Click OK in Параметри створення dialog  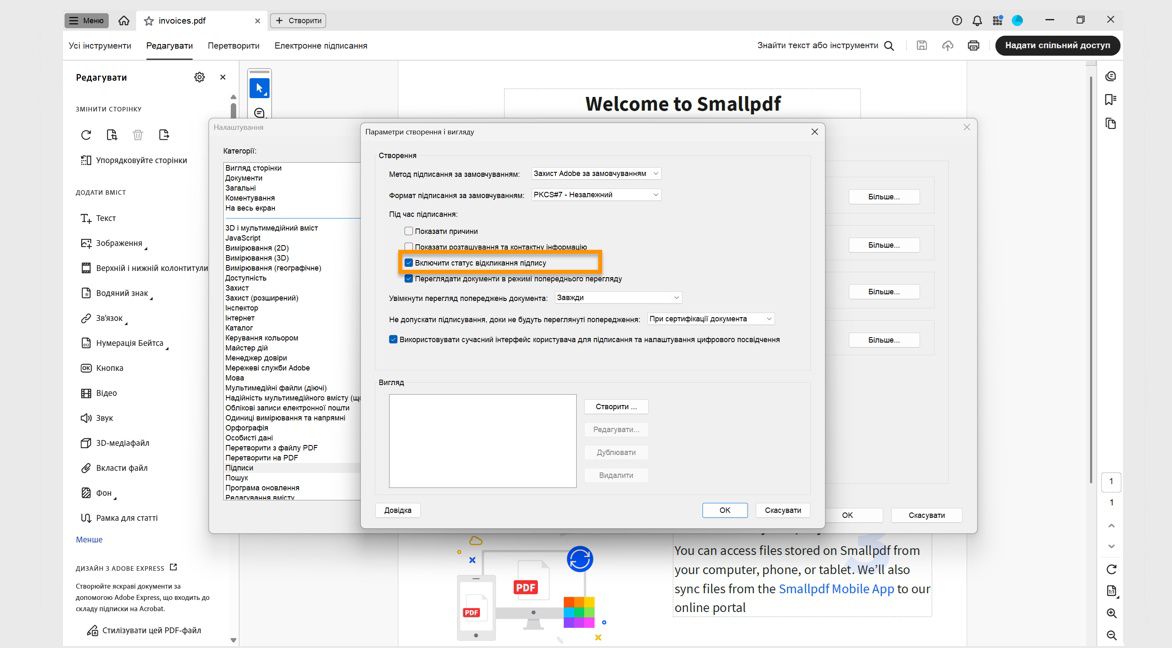coord(724,510)
